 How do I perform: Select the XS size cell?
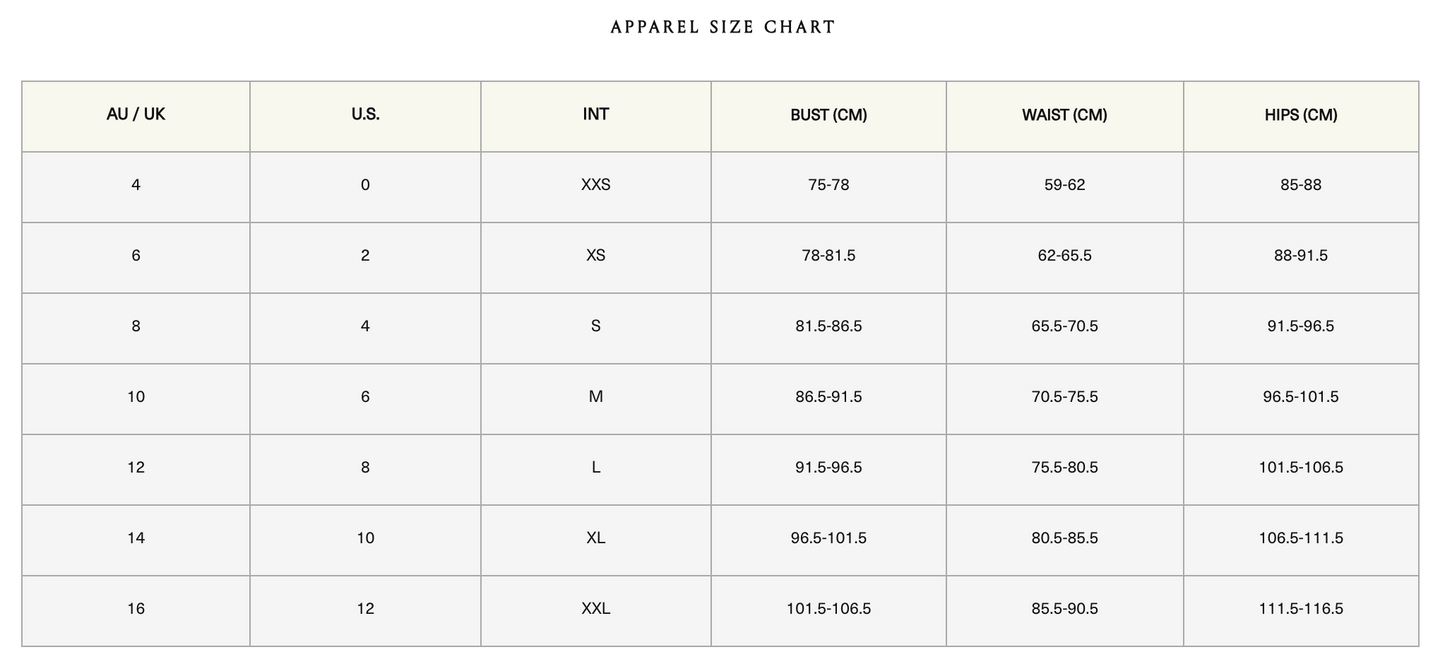pyautogui.click(x=596, y=256)
